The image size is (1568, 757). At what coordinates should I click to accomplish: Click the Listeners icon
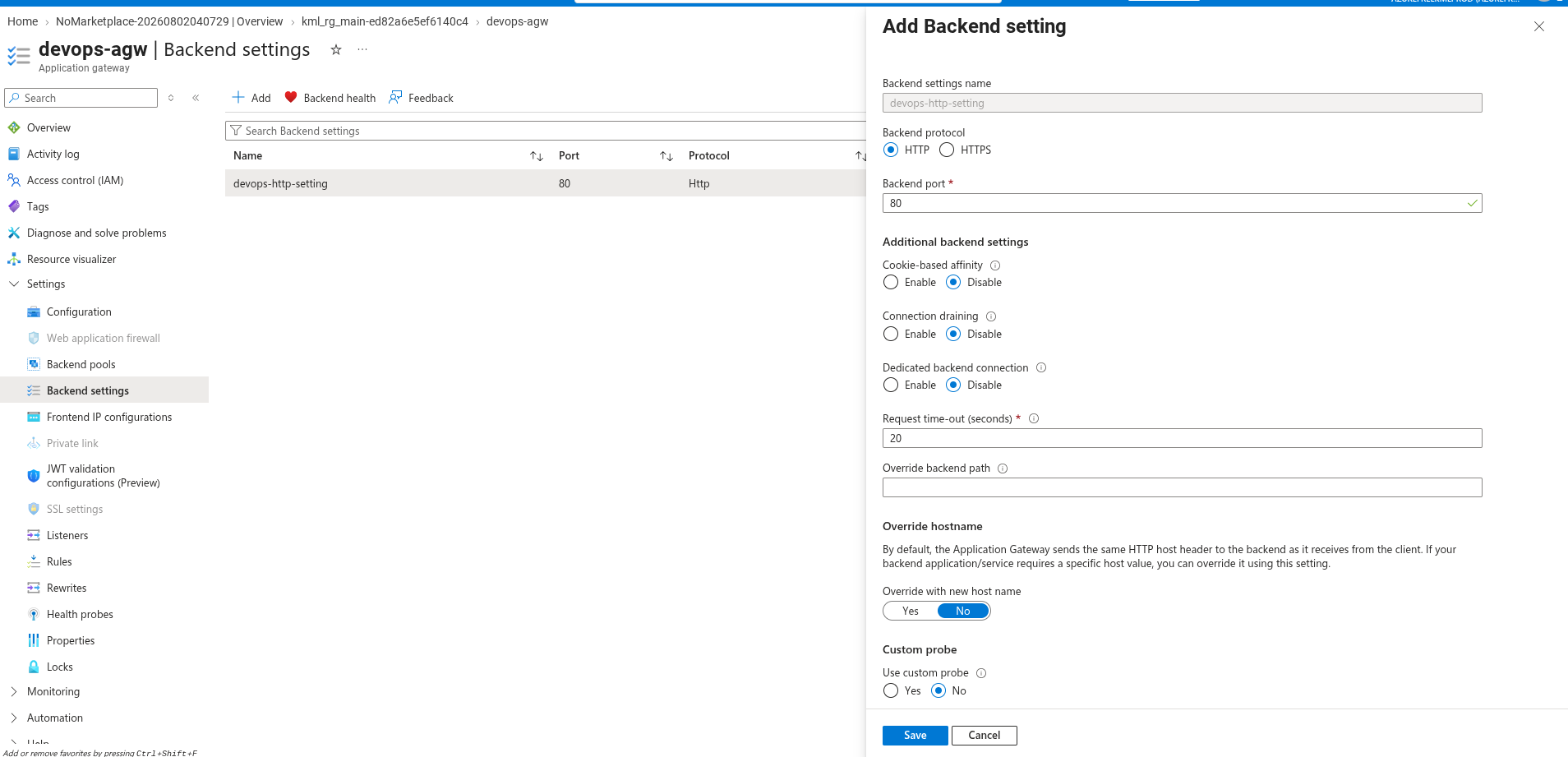[34, 535]
